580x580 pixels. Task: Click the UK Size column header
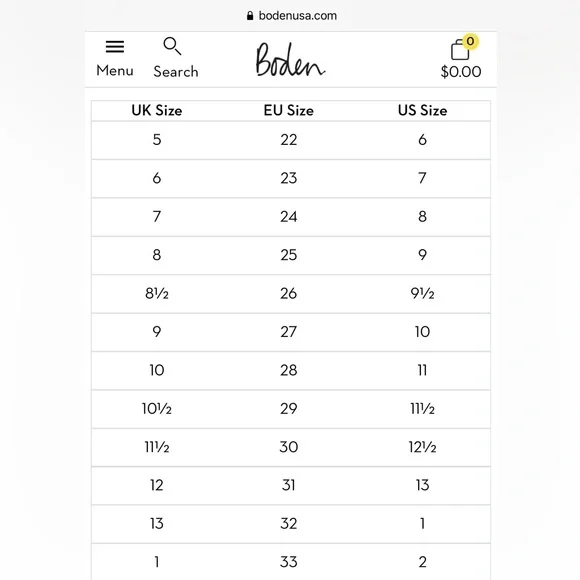157,110
